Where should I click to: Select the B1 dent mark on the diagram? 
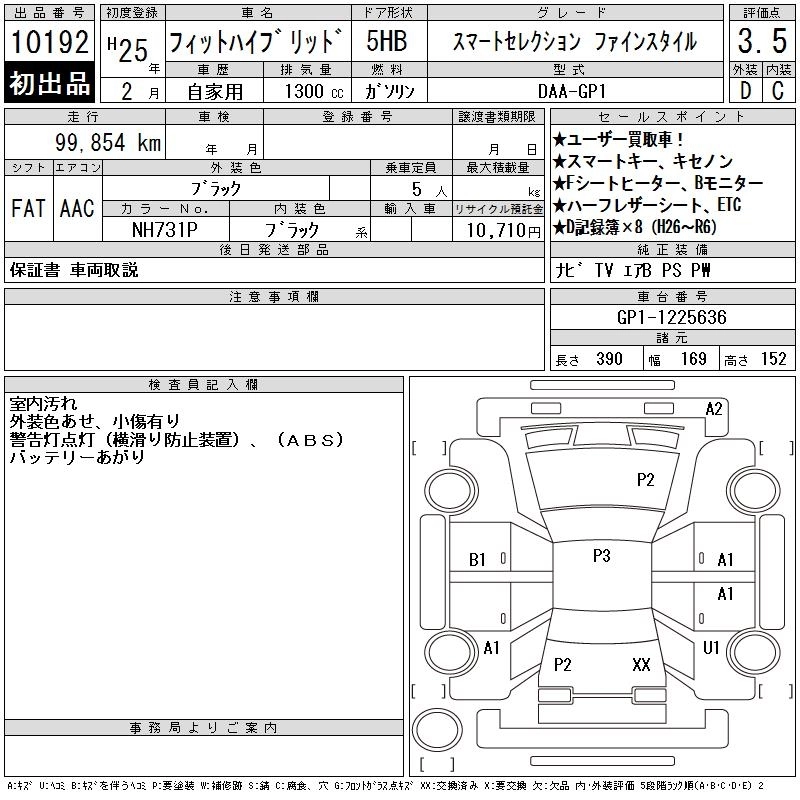tap(478, 560)
